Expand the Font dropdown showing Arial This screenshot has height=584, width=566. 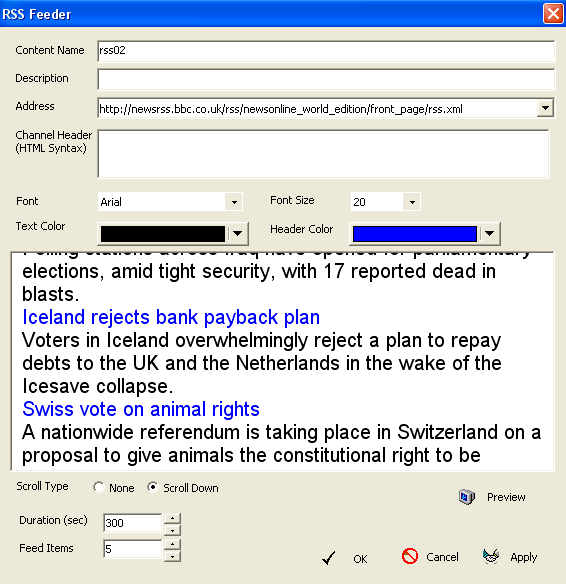(234, 202)
